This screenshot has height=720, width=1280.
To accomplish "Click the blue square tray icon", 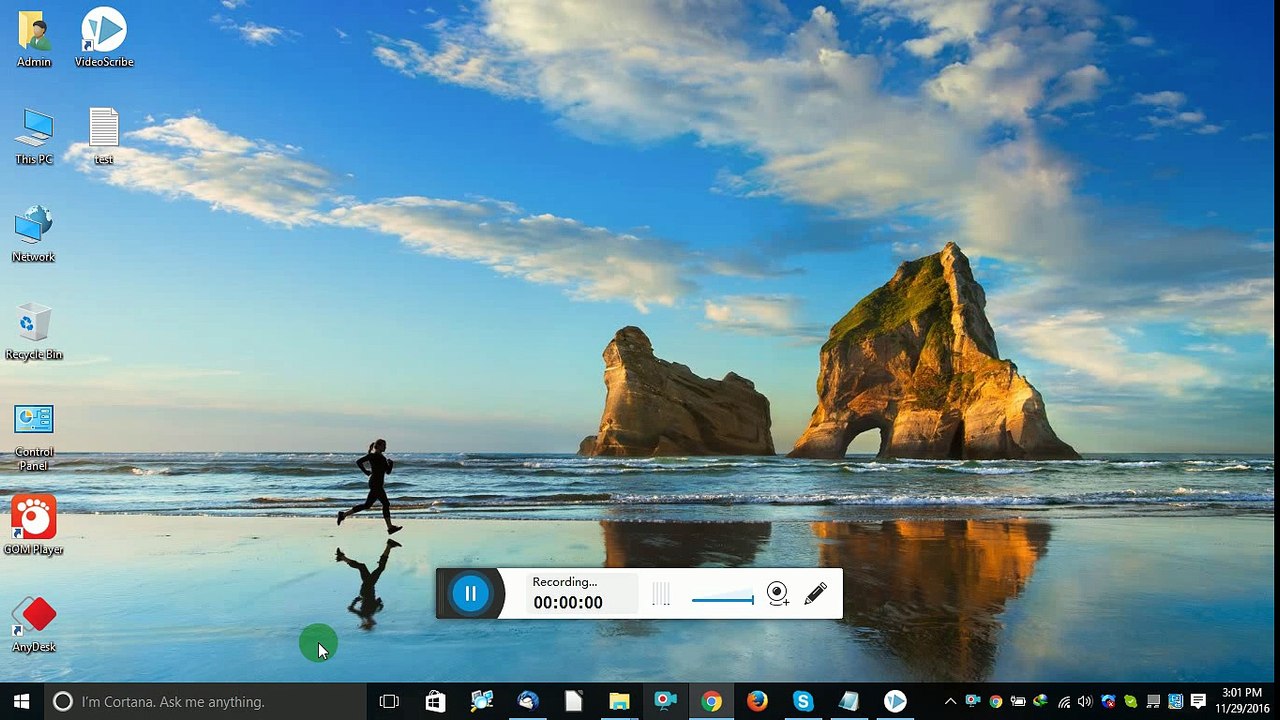I will (x=1175, y=702).
